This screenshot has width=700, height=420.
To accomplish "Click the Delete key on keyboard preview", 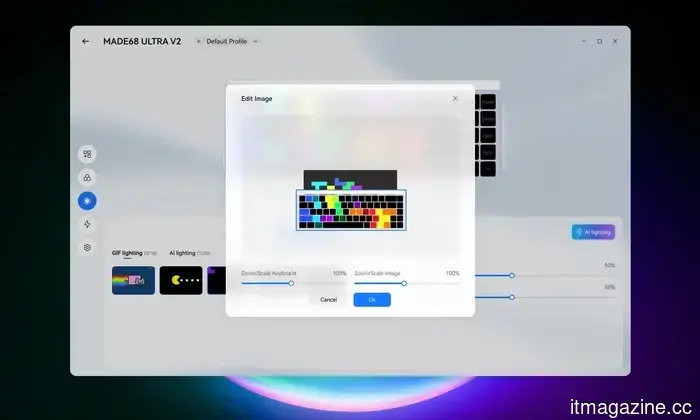I will coord(488,119).
